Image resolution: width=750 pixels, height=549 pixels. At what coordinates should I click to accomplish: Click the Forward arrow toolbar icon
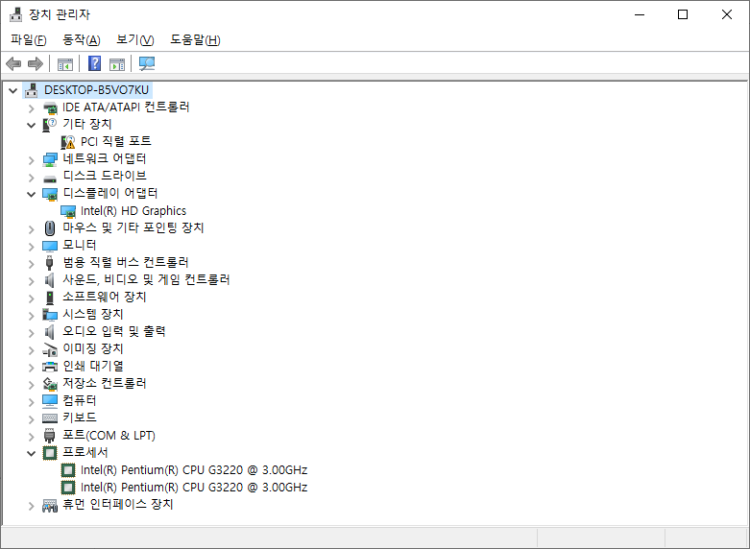[35, 64]
